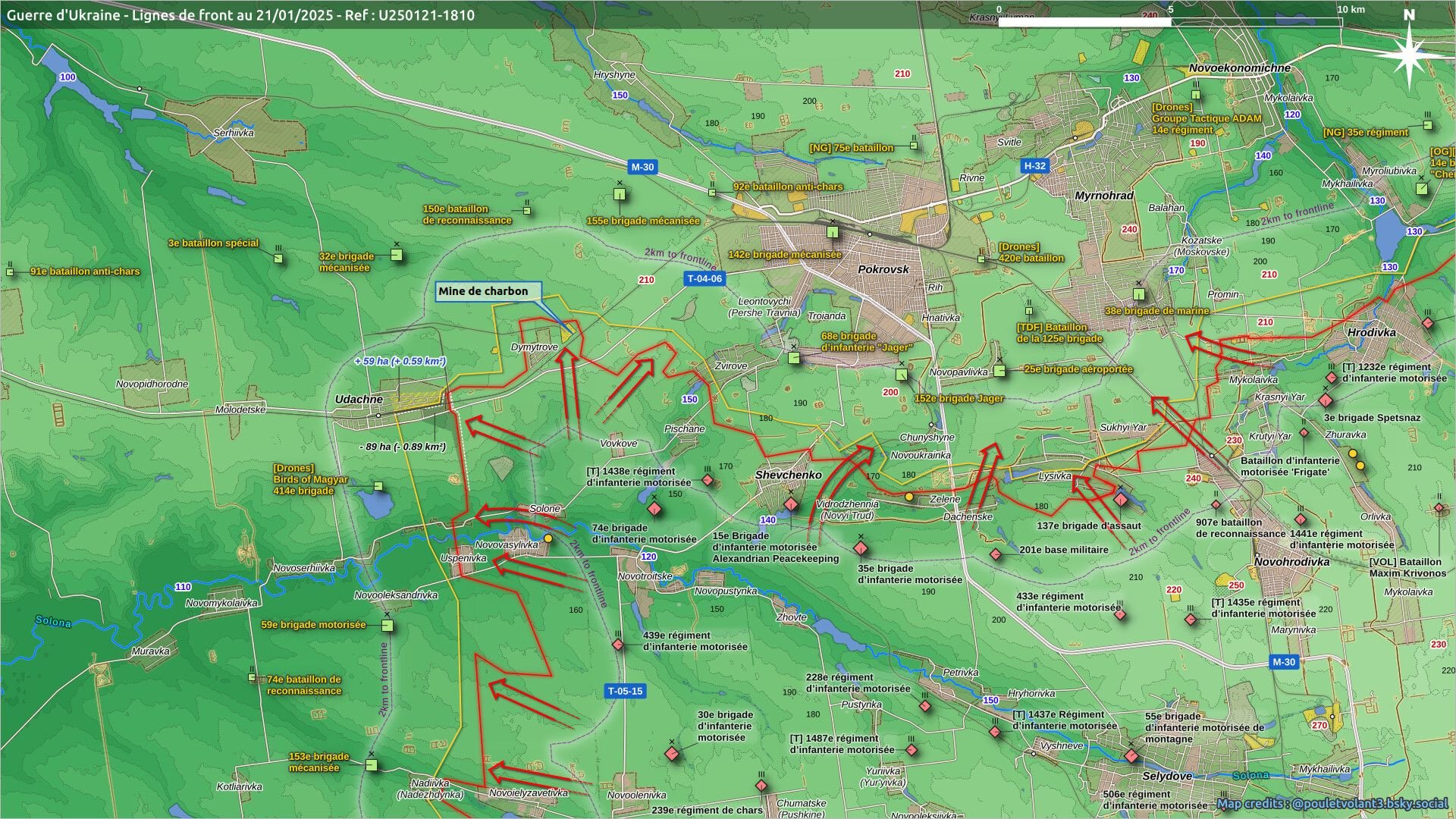The image size is (1456, 819).
Task: Select the 155e brigade mécanisée unit marker
Action: pos(620,195)
